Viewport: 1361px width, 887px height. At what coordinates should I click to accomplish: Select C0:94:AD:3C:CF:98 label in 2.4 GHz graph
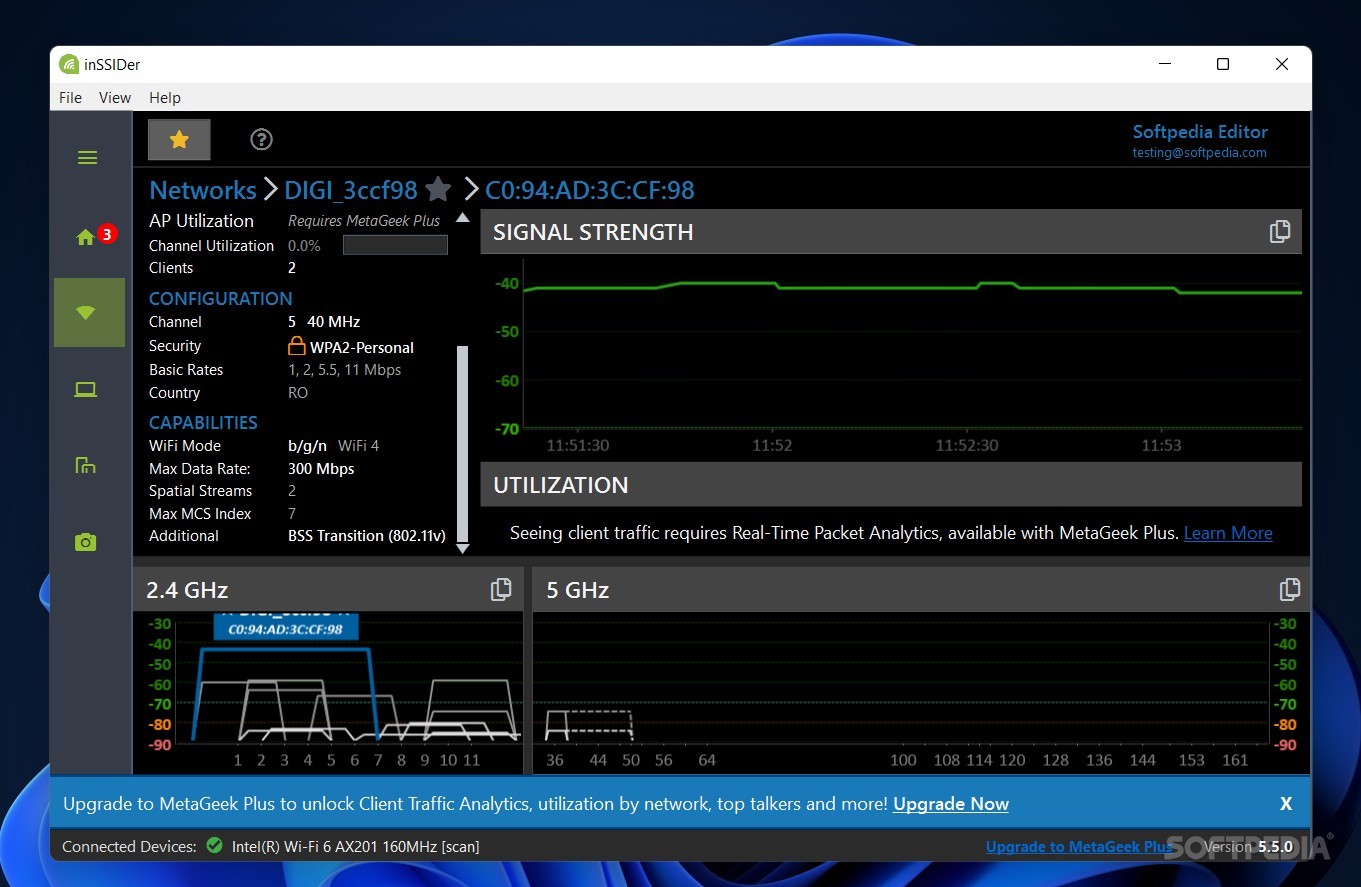(x=285, y=629)
